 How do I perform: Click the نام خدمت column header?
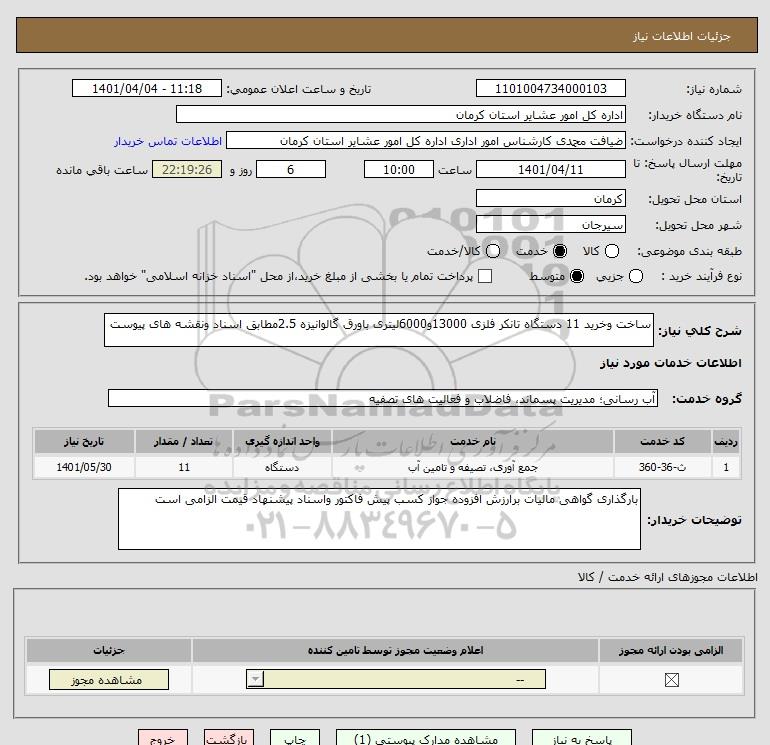472,441
